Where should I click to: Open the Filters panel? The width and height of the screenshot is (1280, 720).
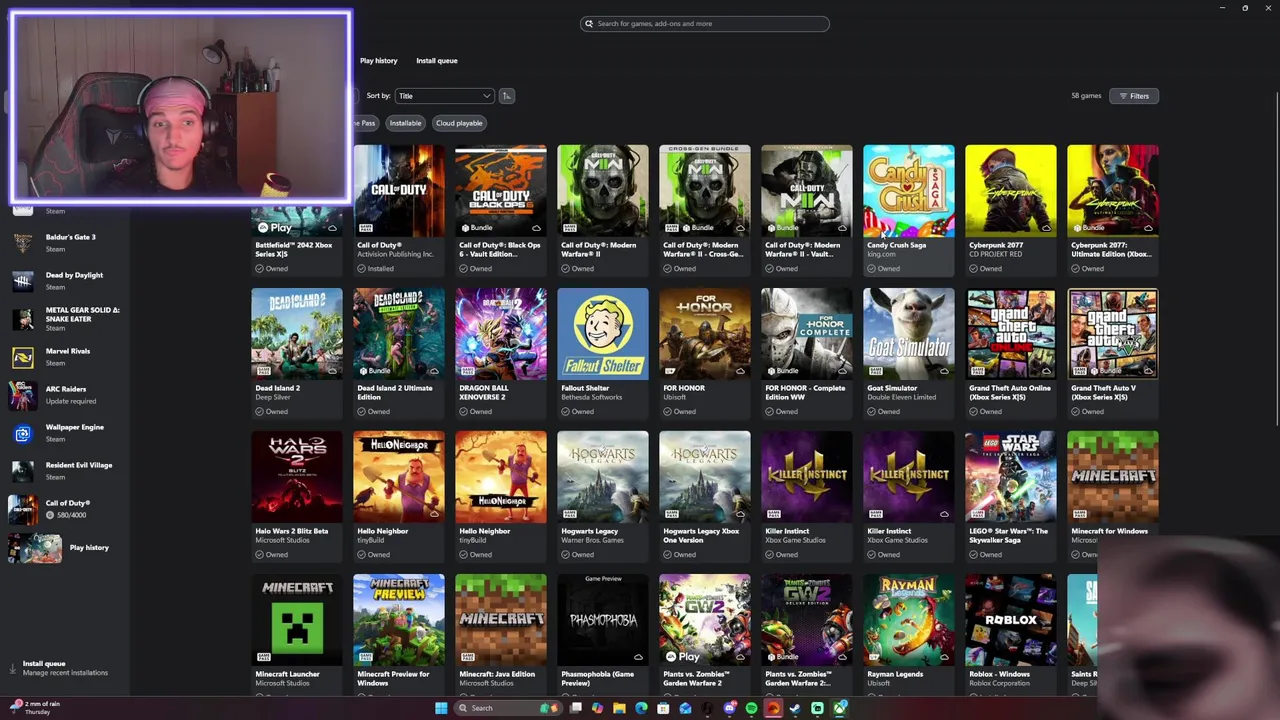click(x=1134, y=96)
